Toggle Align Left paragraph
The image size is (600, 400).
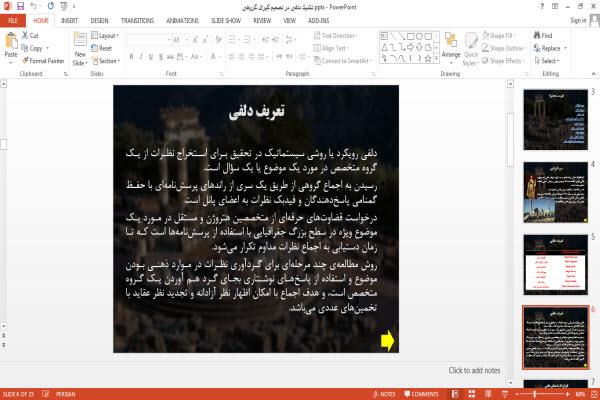[x=232, y=57]
